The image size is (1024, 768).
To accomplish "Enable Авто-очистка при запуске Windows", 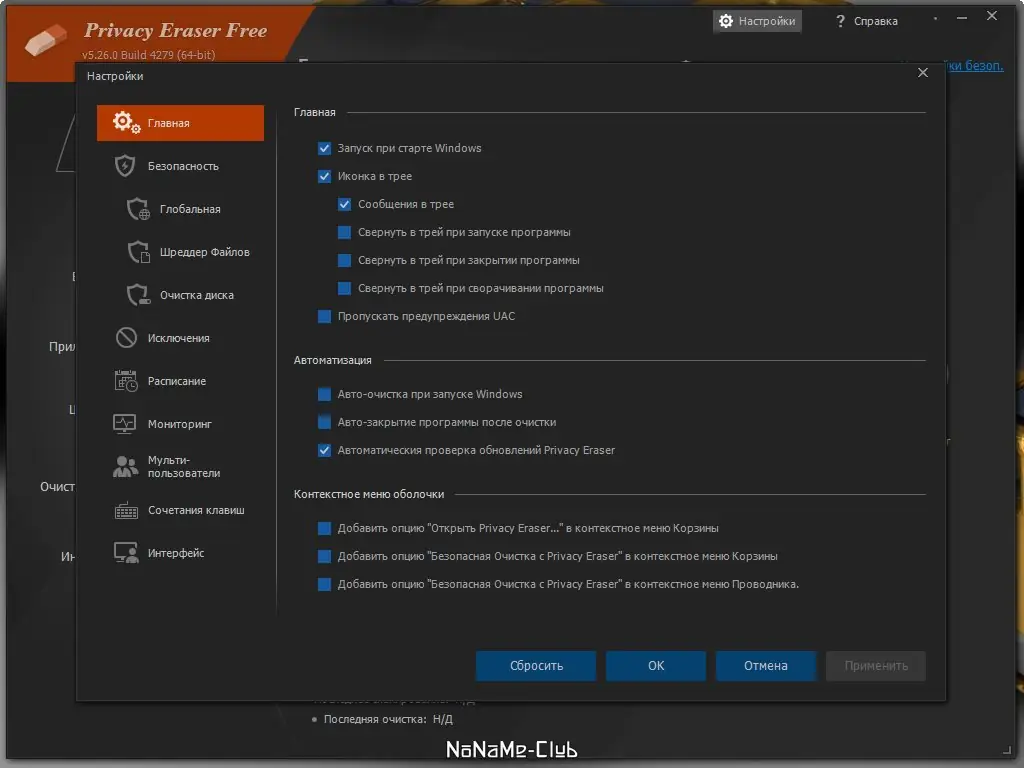I will coord(325,394).
